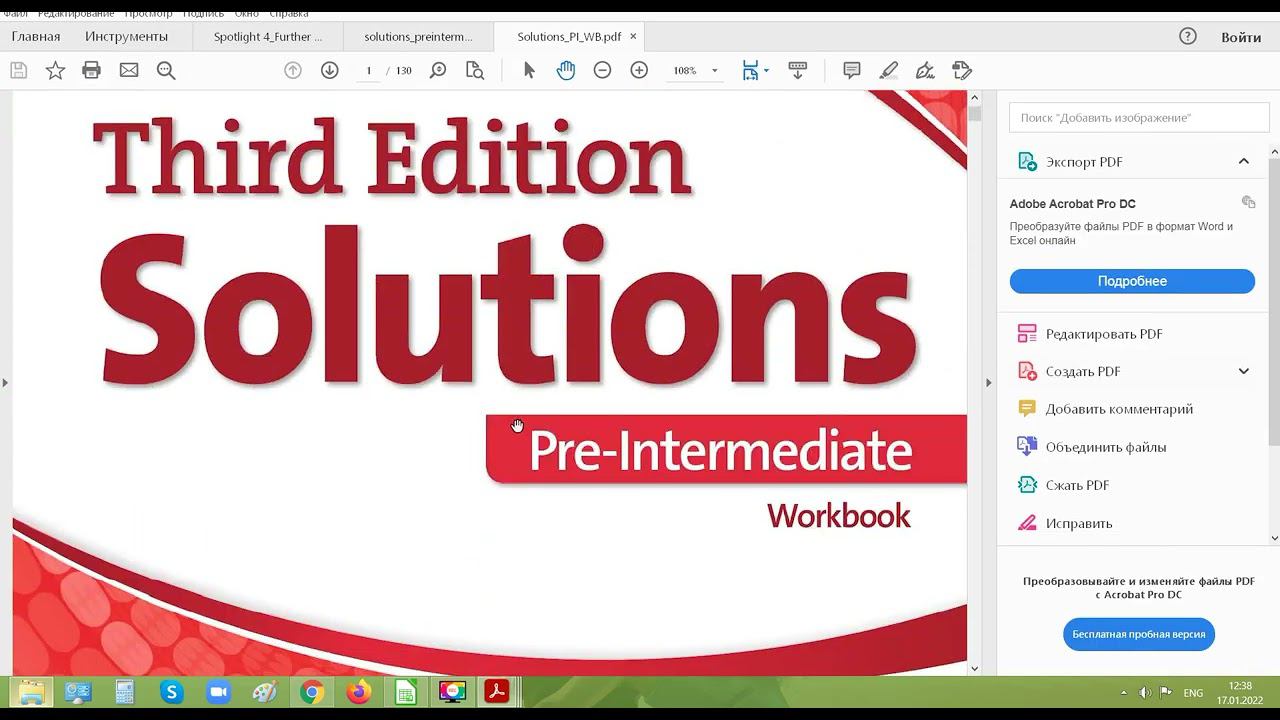Viewport: 1280px width, 720px height.
Task: Go to the previous page arrow
Action: (x=293, y=70)
